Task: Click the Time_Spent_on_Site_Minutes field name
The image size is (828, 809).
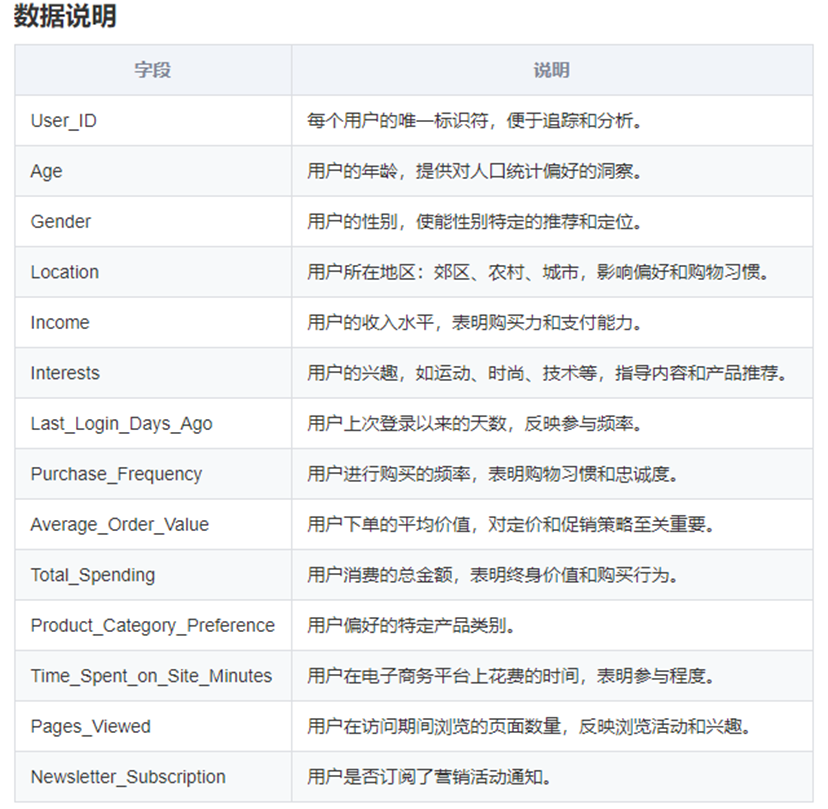Action: coord(152,676)
